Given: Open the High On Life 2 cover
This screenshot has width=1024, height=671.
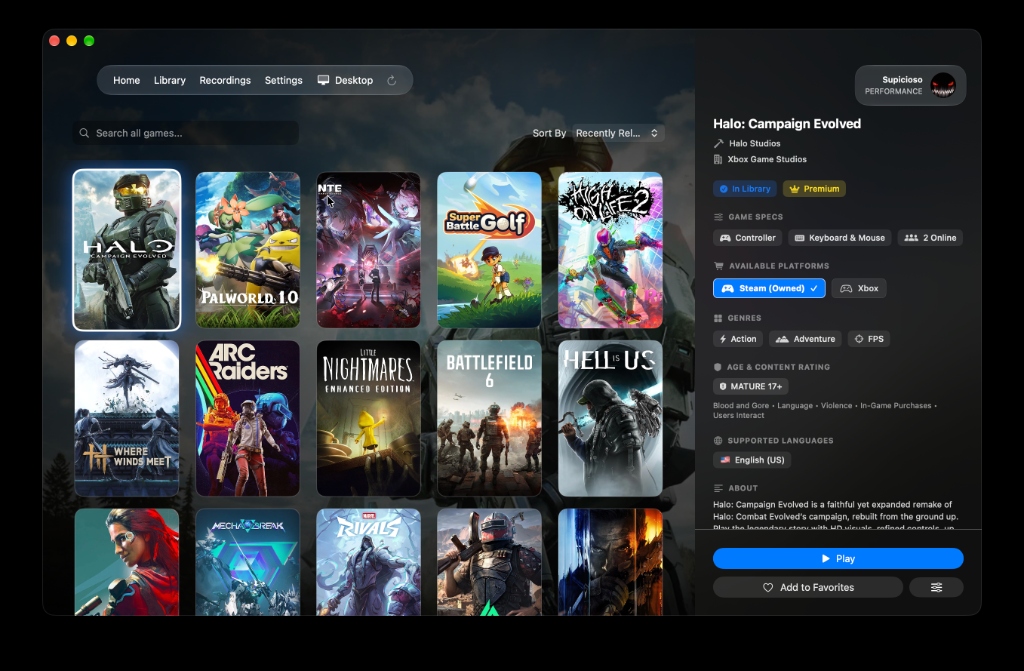Looking at the screenshot, I should [x=610, y=250].
